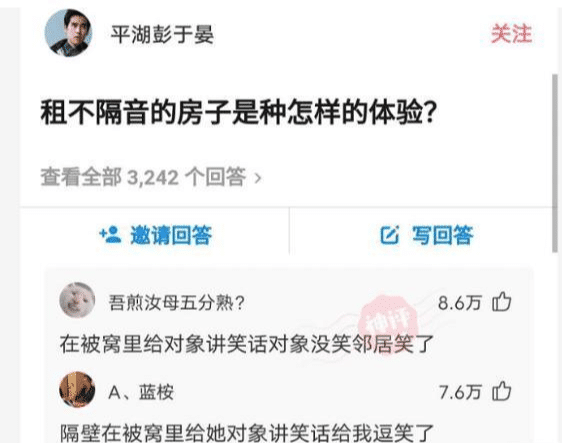
Task: Open 平湖彭于晏's profile avatar
Action: coord(68,33)
